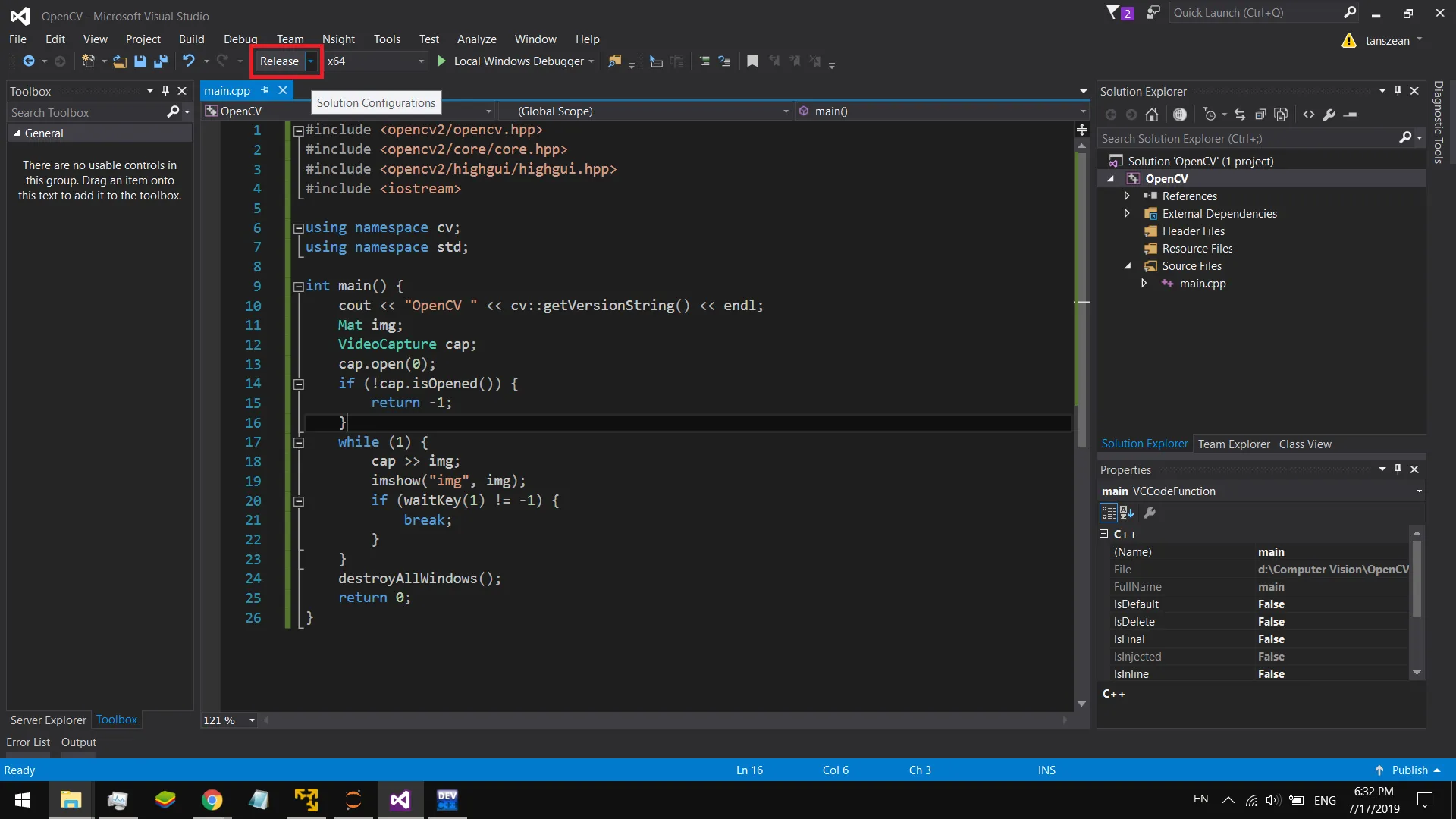1456x819 pixels.
Task: Open the x64 platform dropdown
Action: click(x=421, y=61)
